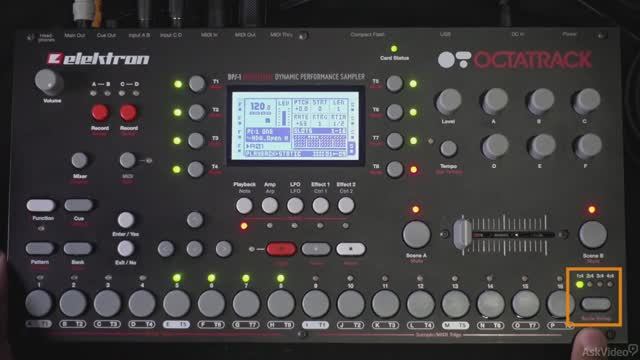This screenshot has width=640, height=360.
Task: Select track T8 button
Action: pos(394,169)
